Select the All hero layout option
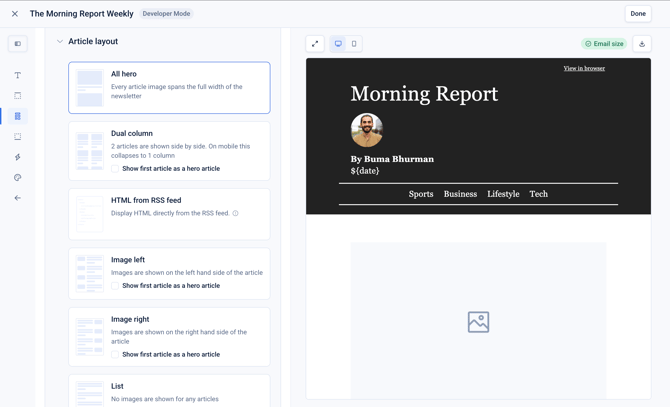 pos(169,88)
